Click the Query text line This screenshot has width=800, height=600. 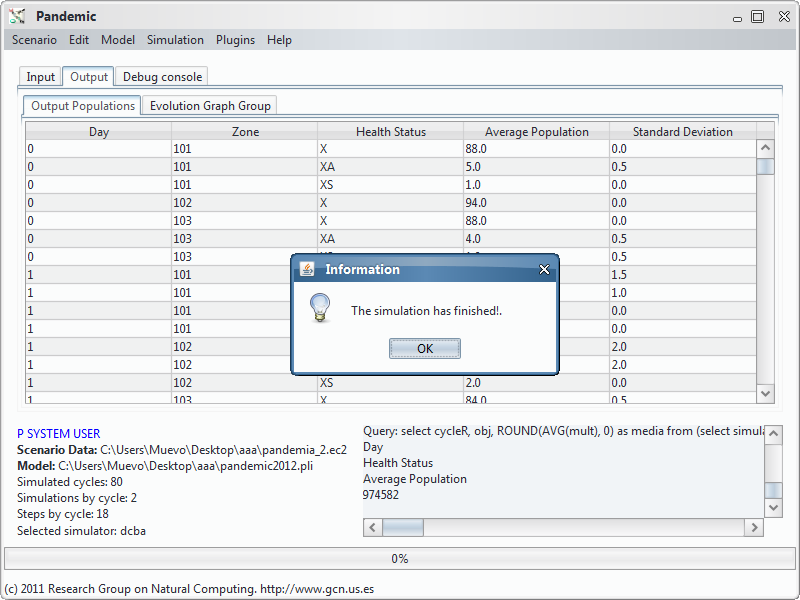(x=563, y=431)
